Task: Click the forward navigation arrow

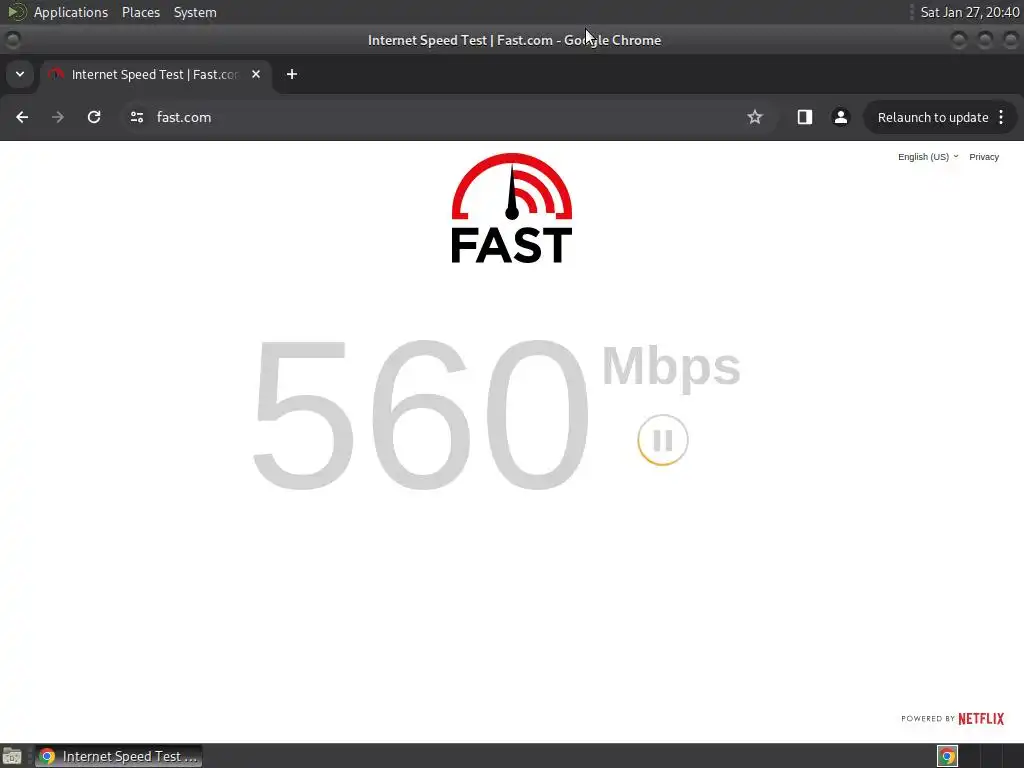Action: click(x=58, y=117)
